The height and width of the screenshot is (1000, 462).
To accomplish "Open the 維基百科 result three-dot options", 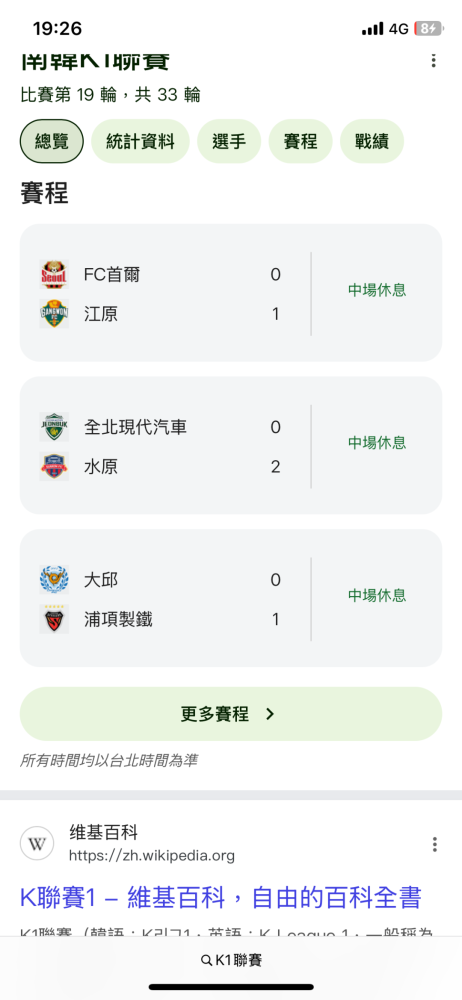I will coord(435,844).
